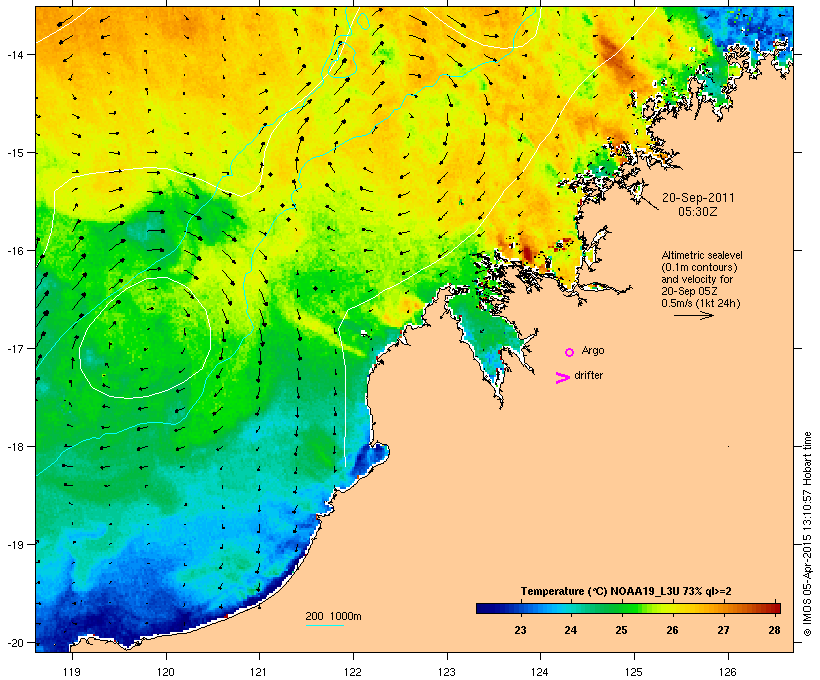Click the cyan 200/1000m isobath legend line
This screenshot has width=820, height=680.
coord(325,626)
